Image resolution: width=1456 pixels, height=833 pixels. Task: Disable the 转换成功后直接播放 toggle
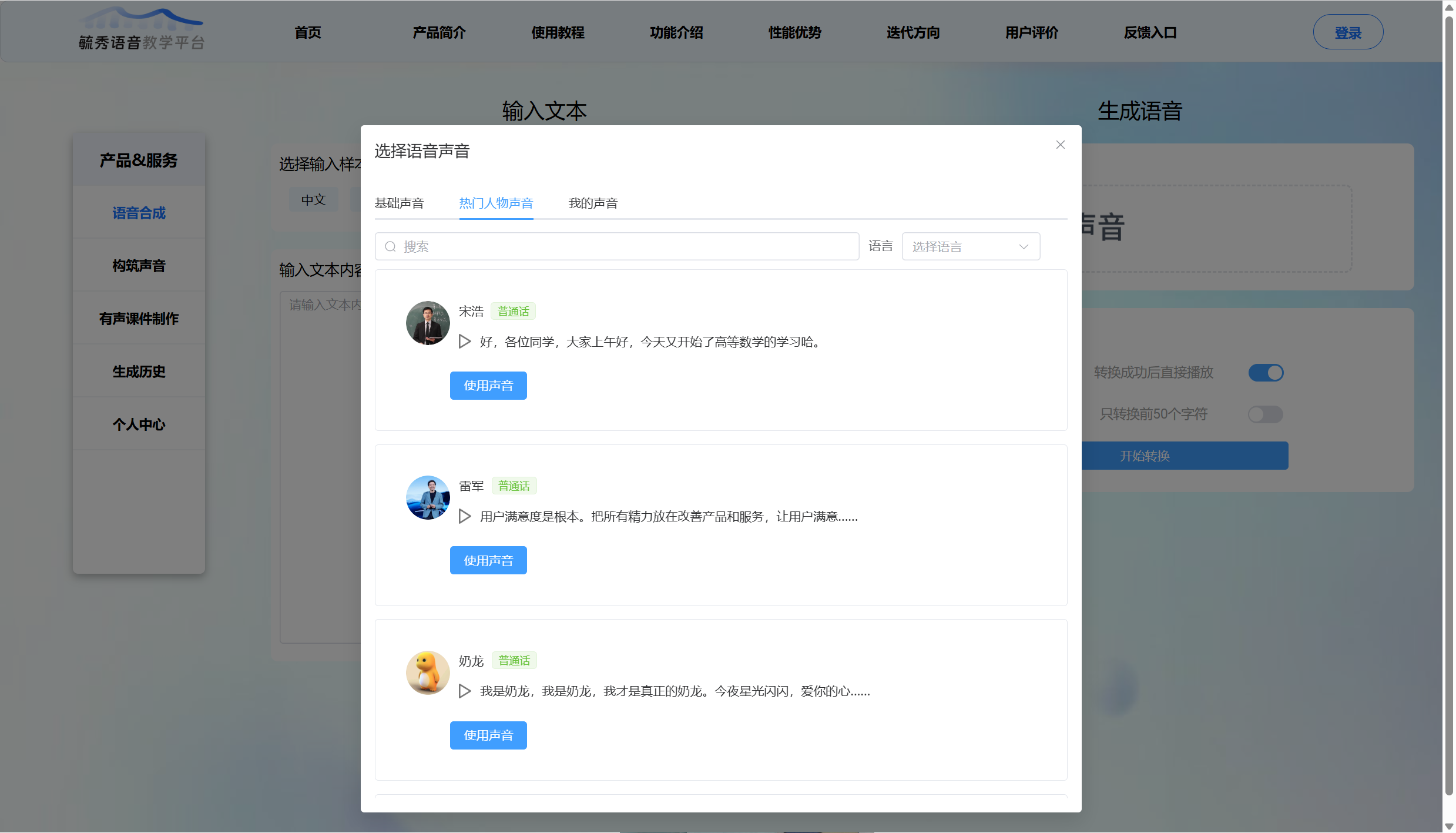(1266, 372)
